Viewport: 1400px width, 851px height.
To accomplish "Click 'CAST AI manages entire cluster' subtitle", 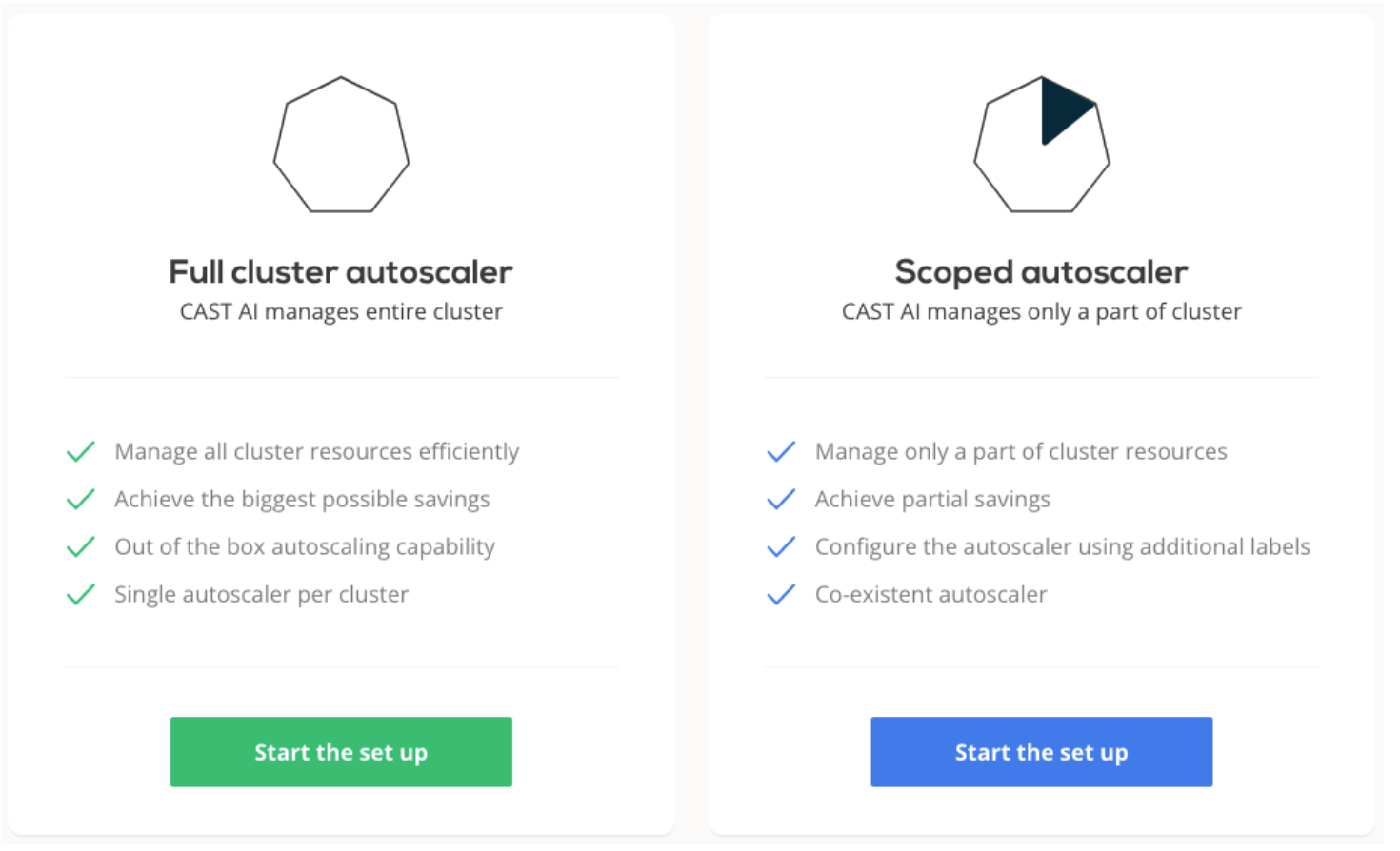I will coord(341,312).
